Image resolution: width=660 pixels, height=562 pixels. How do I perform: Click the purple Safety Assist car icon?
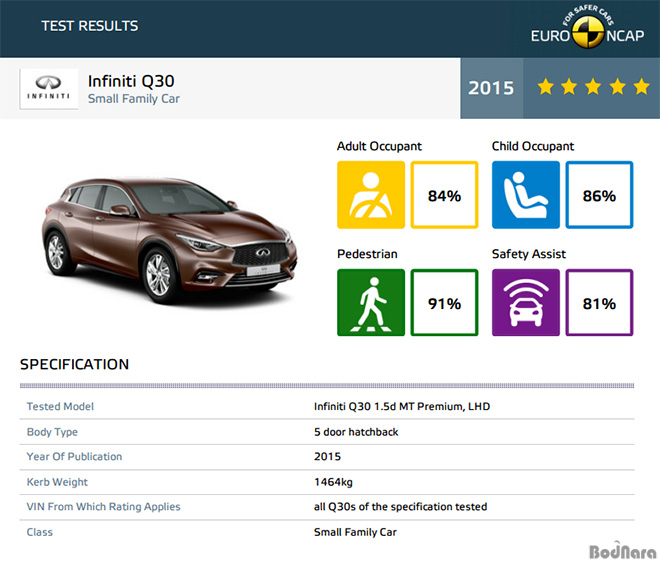coord(526,303)
